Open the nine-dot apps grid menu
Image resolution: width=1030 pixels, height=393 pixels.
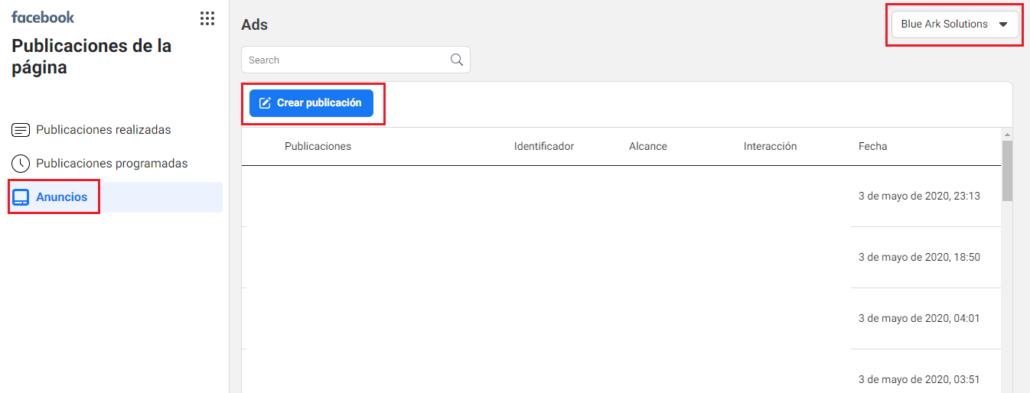point(207,18)
